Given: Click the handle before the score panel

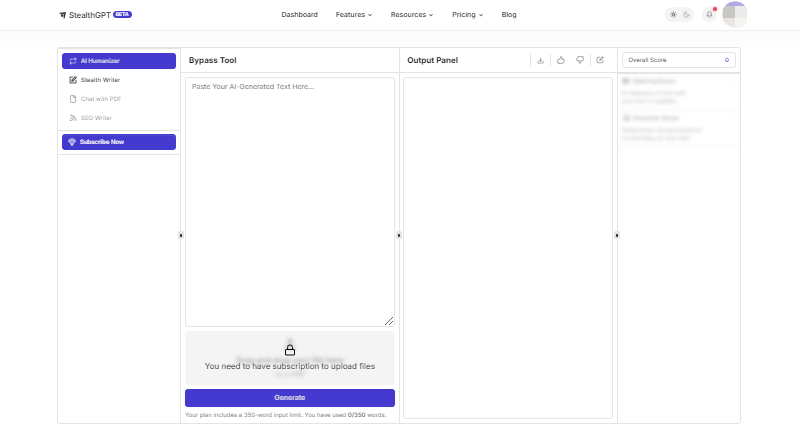Looking at the screenshot, I should click(x=617, y=235).
